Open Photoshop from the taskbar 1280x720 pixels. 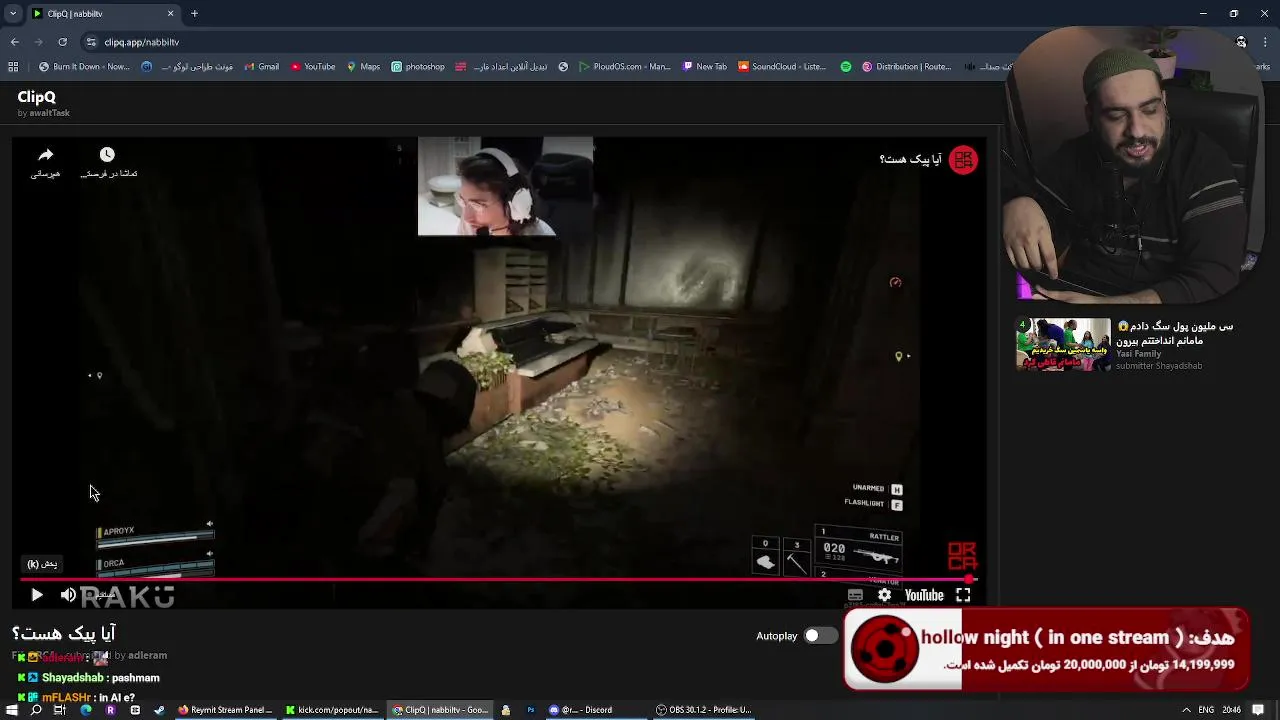[x=531, y=710]
